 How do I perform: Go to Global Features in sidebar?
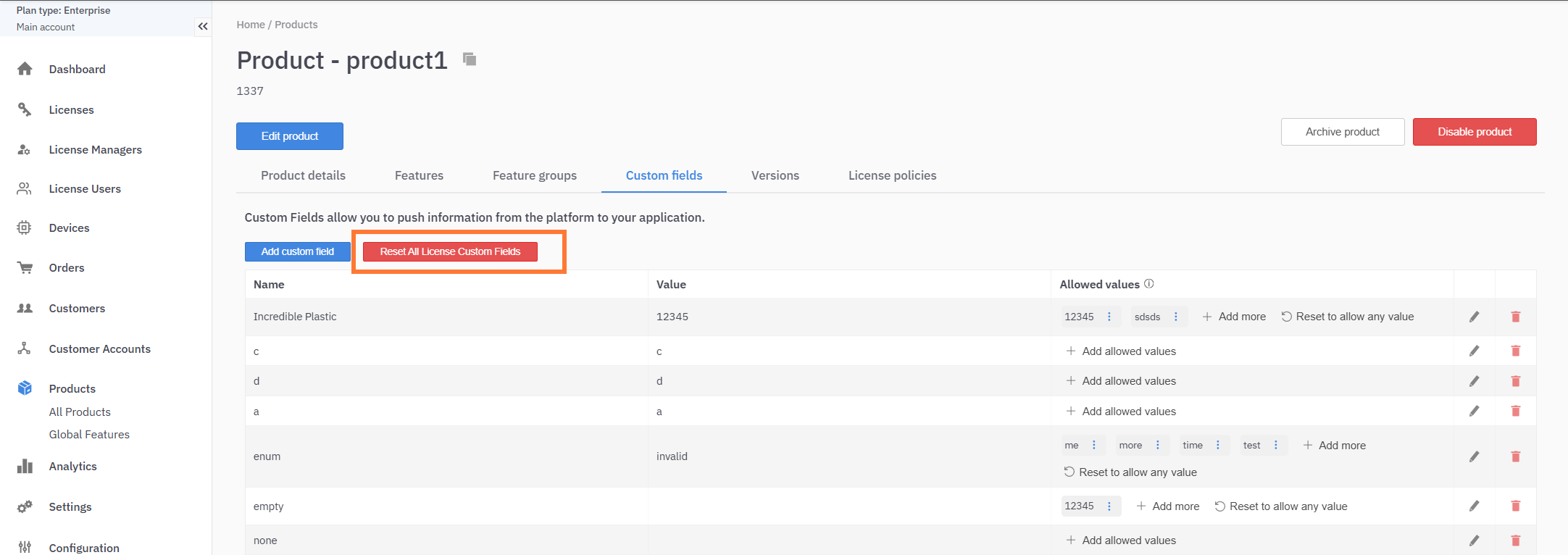[x=89, y=435]
